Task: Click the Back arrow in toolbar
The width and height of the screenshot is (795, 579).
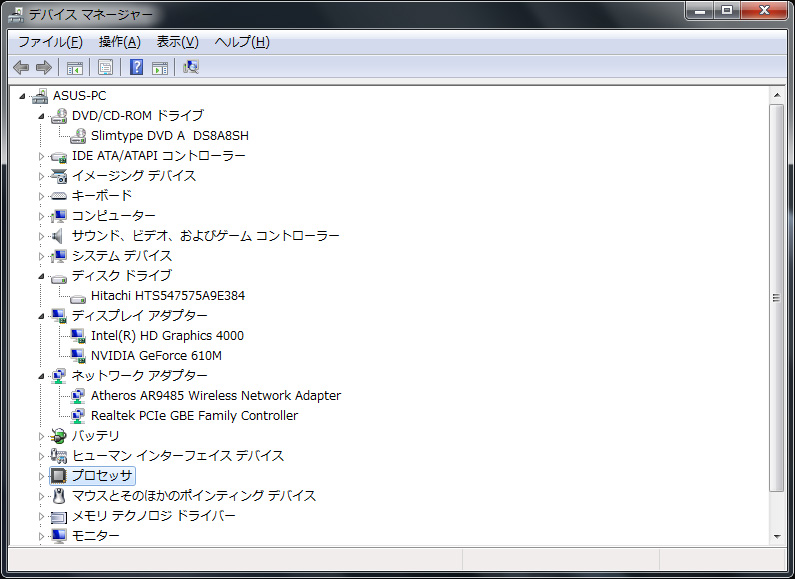Action: click(21, 67)
